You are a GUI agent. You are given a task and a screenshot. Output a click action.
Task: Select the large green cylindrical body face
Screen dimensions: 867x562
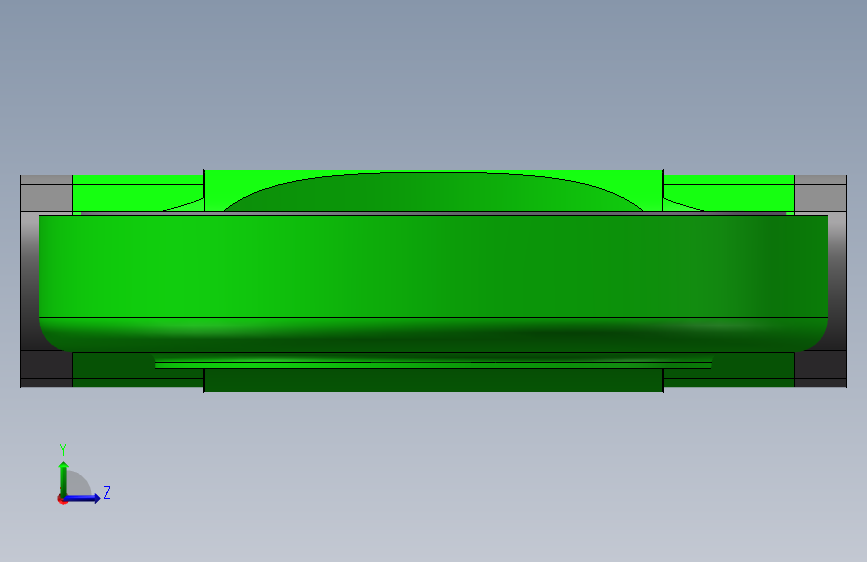pos(433,266)
